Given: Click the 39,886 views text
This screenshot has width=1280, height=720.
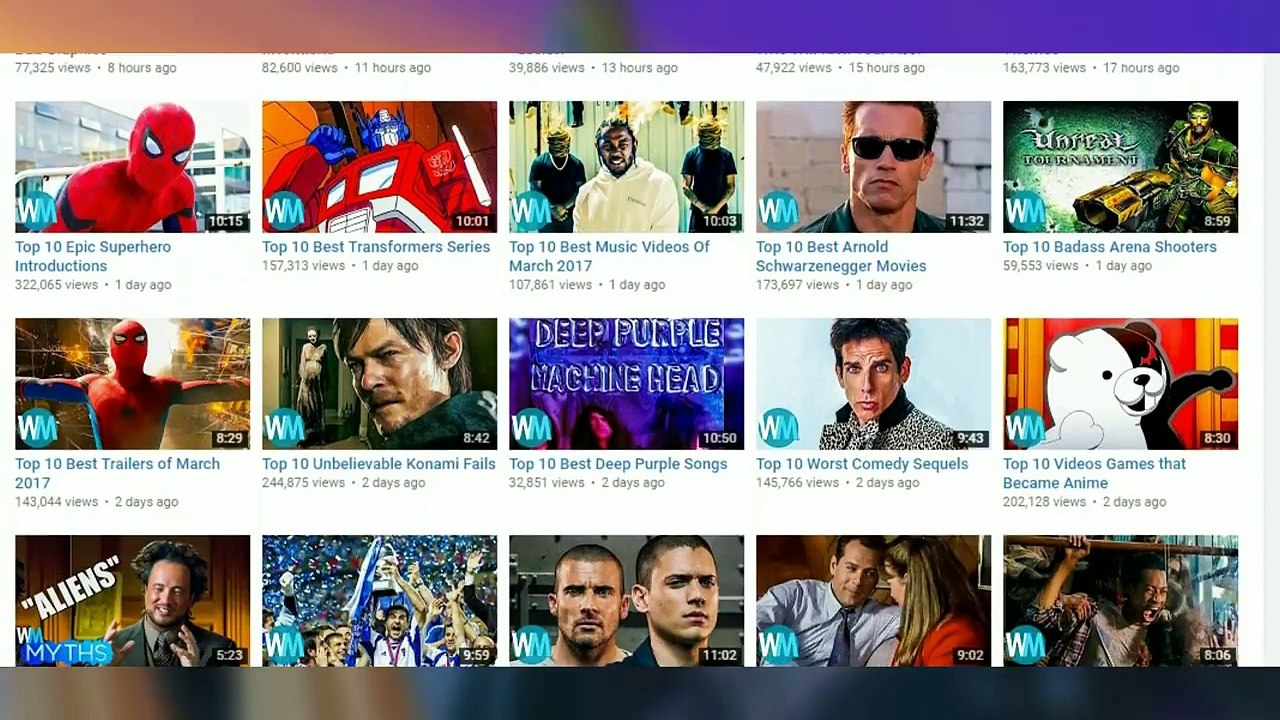Looking at the screenshot, I should click(547, 68).
